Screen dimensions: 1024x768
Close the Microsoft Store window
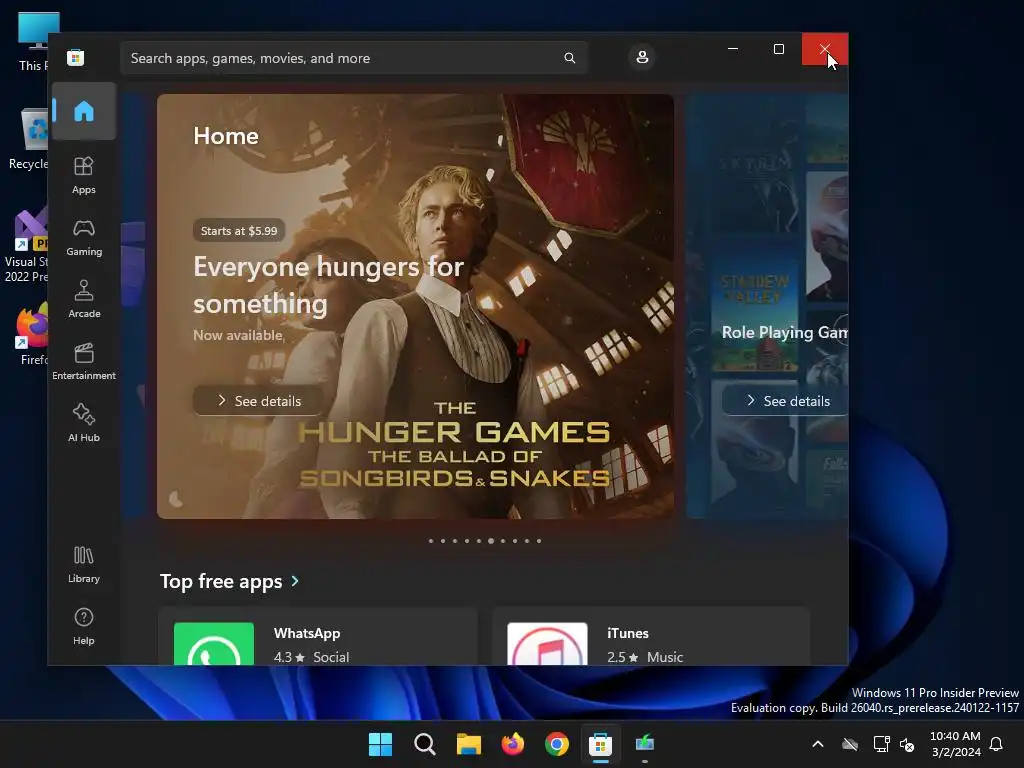tap(825, 49)
